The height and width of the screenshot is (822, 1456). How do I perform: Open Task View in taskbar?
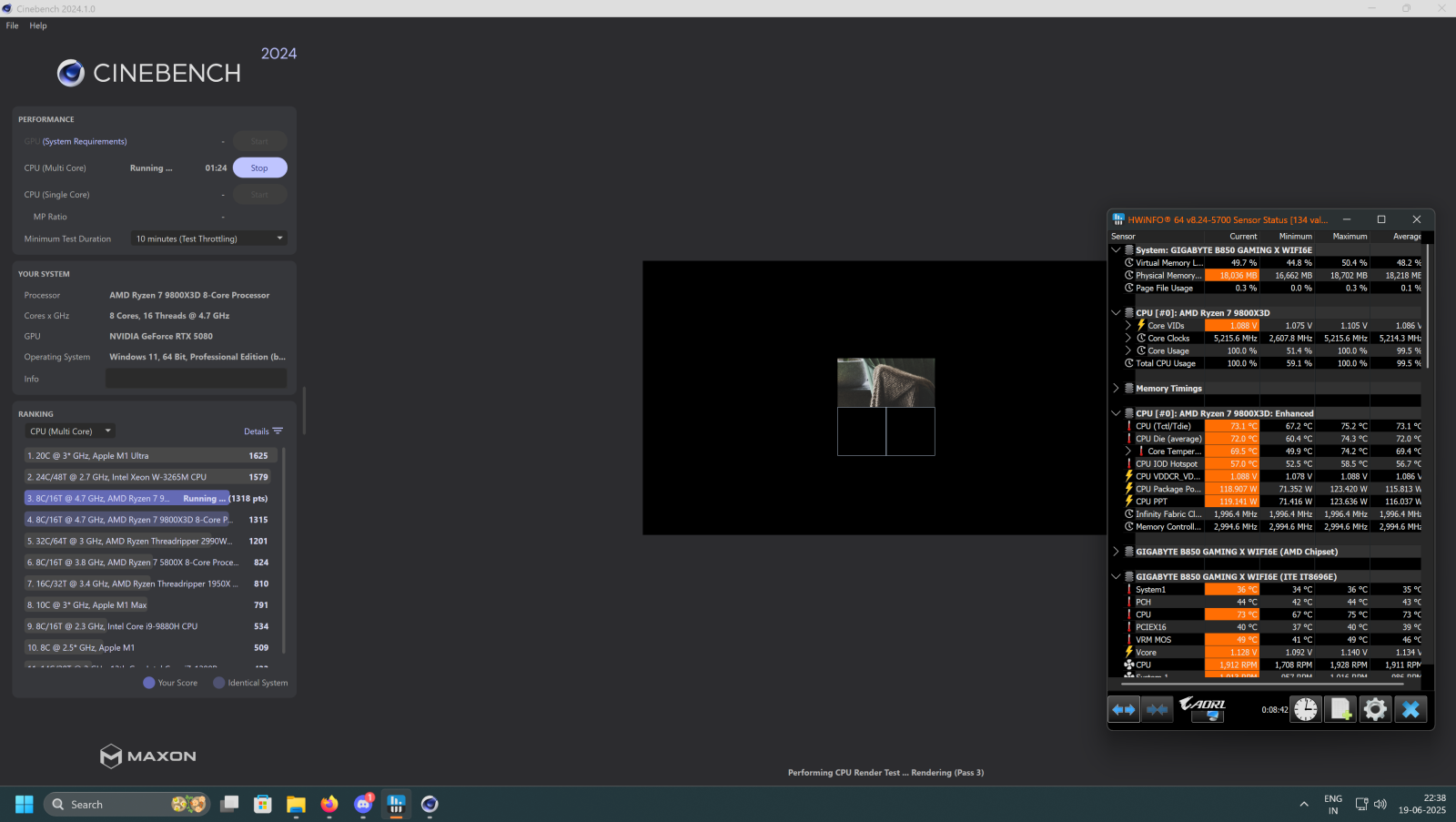[x=229, y=804]
